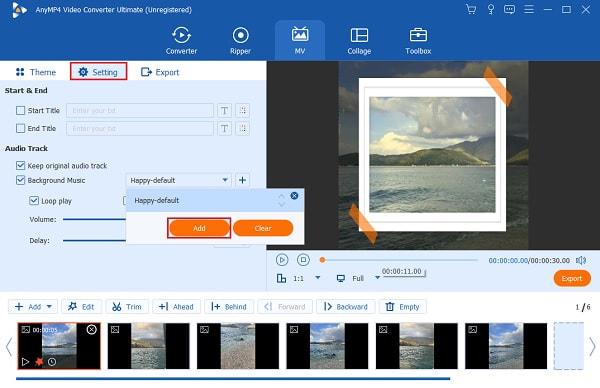This screenshot has height=388, width=600.
Task: Open the feedback chat icon
Action: (x=509, y=9)
